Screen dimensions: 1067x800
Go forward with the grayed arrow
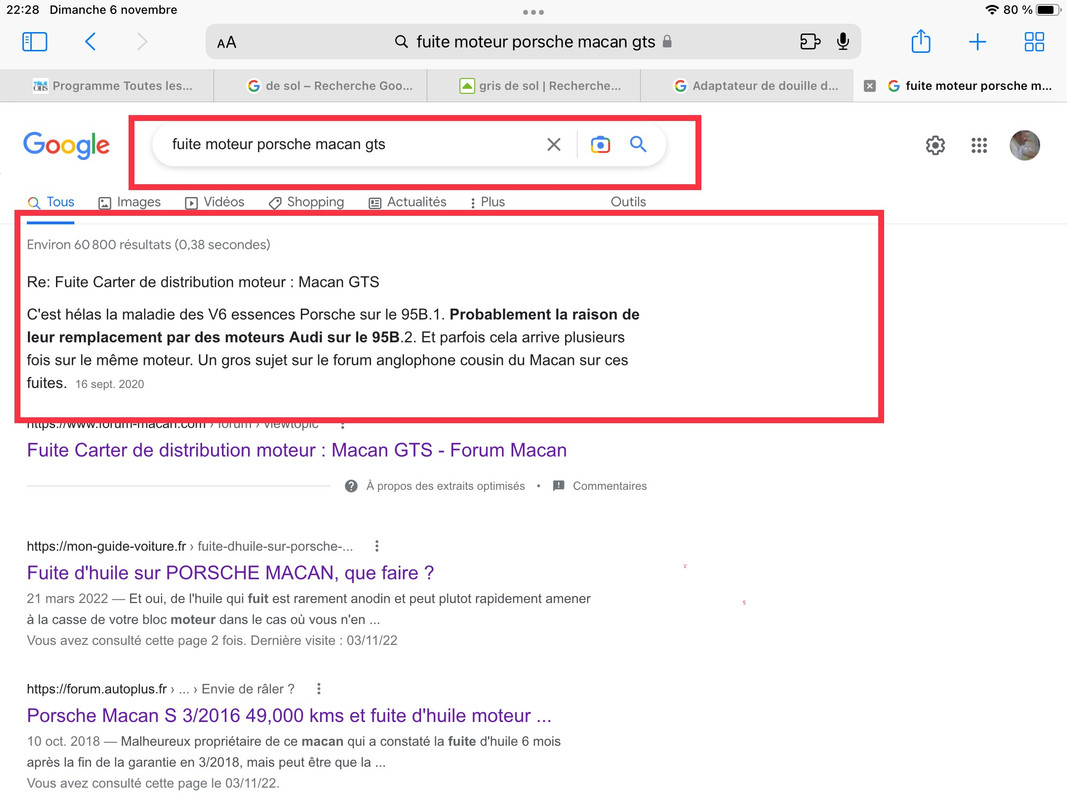click(142, 42)
